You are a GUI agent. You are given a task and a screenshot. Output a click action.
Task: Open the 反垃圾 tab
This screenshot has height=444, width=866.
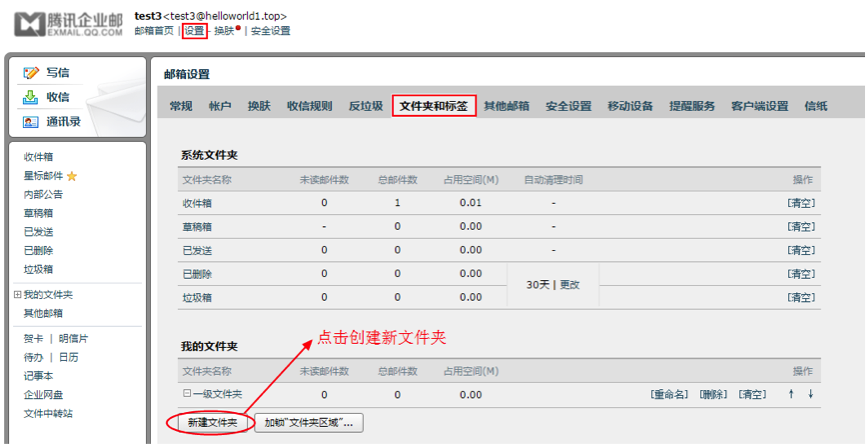pyautogui.click(x=365, y=106)
